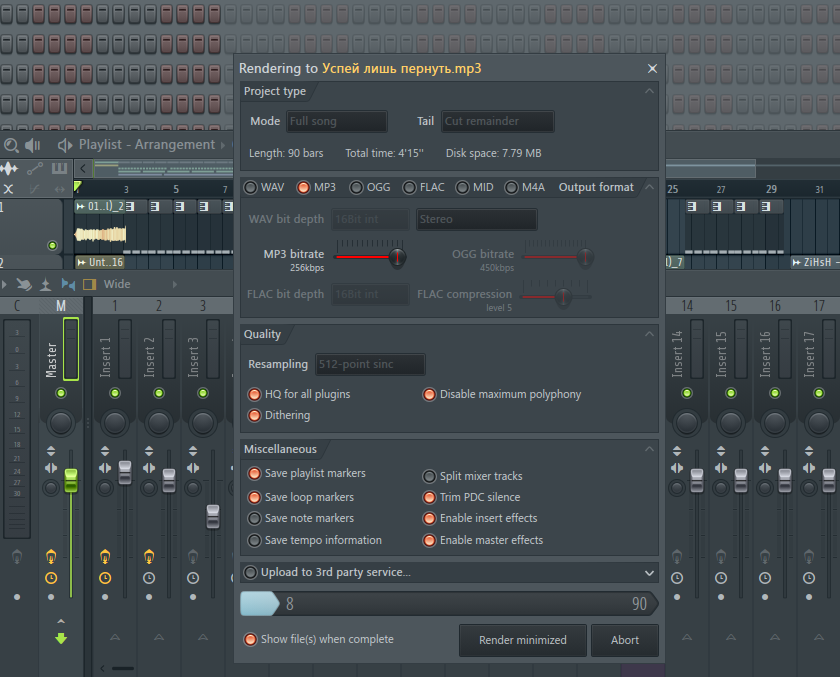Click the playlist speaker audition icon
This screenshot has width=840, height=677.
pyautogui.click(x=33, y=145)
